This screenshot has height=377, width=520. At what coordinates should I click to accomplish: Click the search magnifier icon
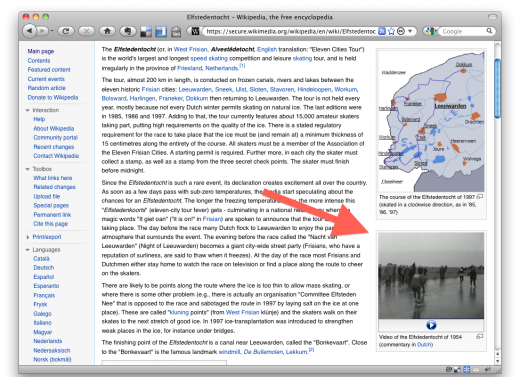point(489,31)
